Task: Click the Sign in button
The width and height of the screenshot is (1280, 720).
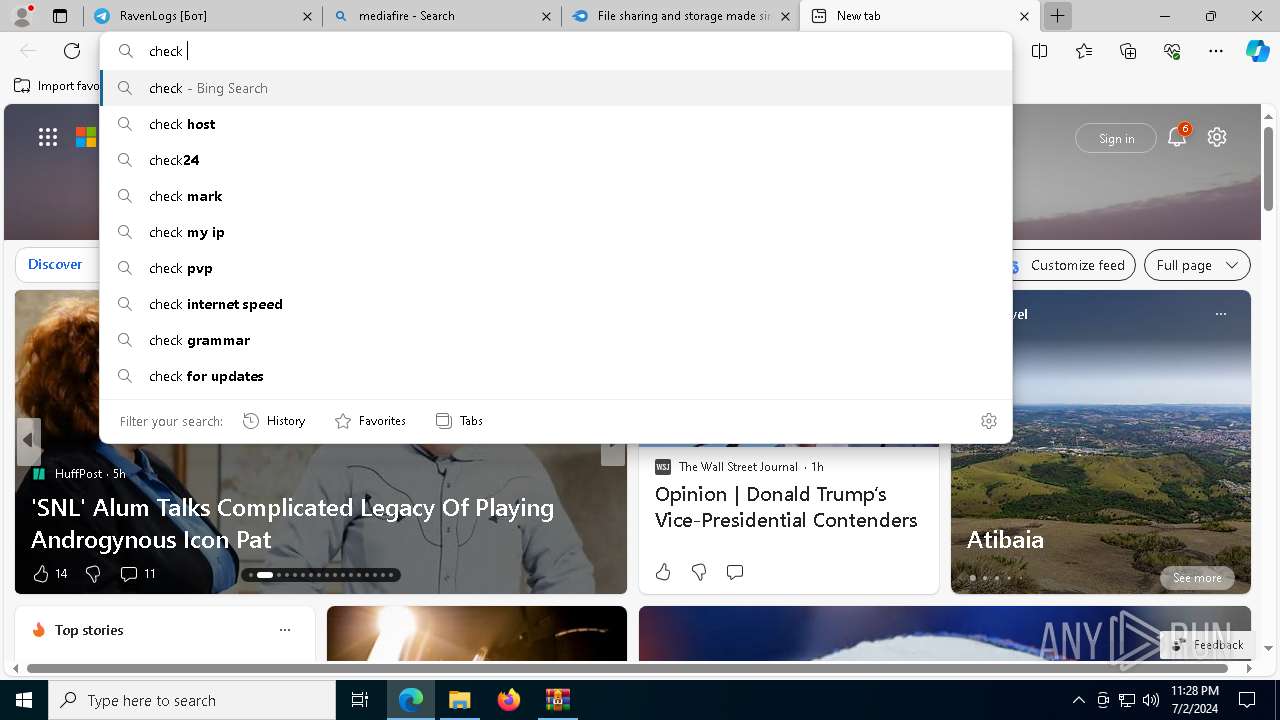Action: (1116, 138)
